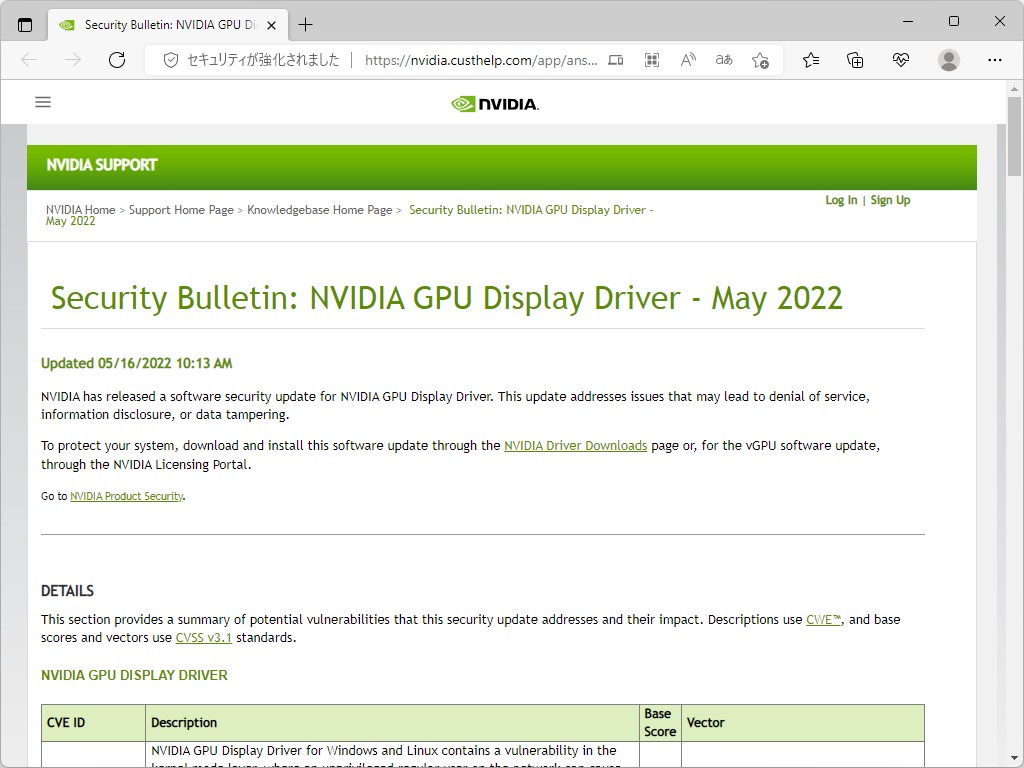Click the NVIDIA GPU DISPLAY DRIVER heading

tap(135, 675)
